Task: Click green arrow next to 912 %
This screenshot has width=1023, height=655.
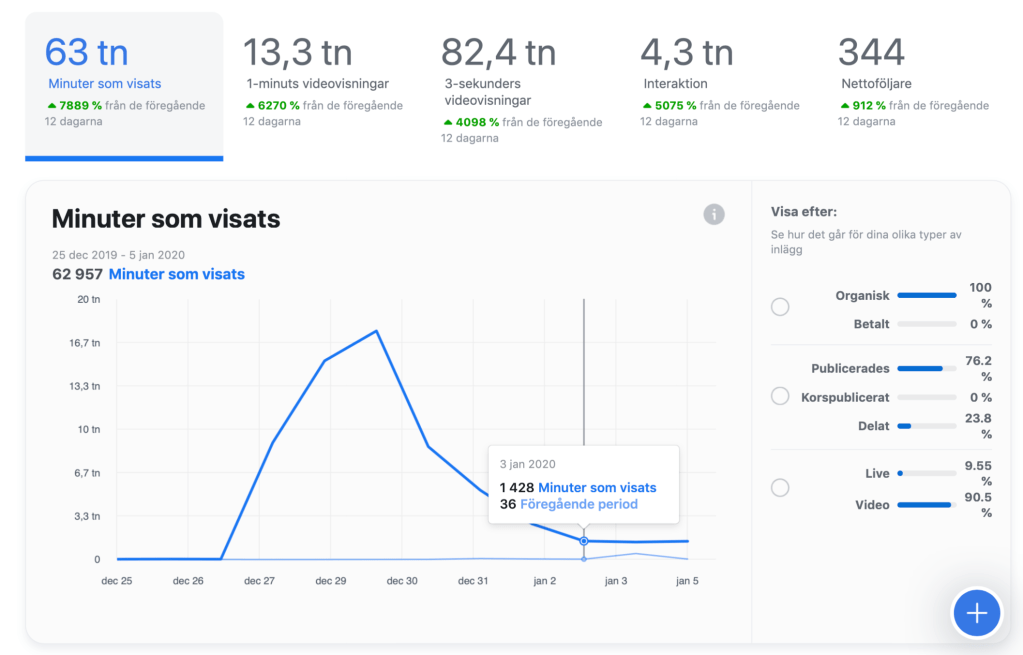Action: click(x=845, y=105)
